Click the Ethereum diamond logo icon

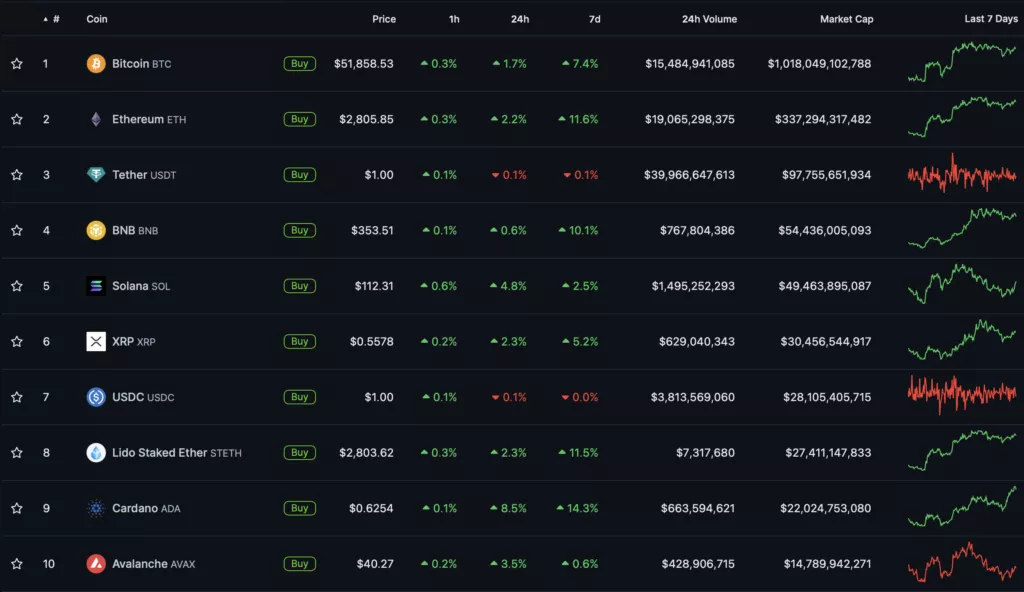[x=96, y=119]
